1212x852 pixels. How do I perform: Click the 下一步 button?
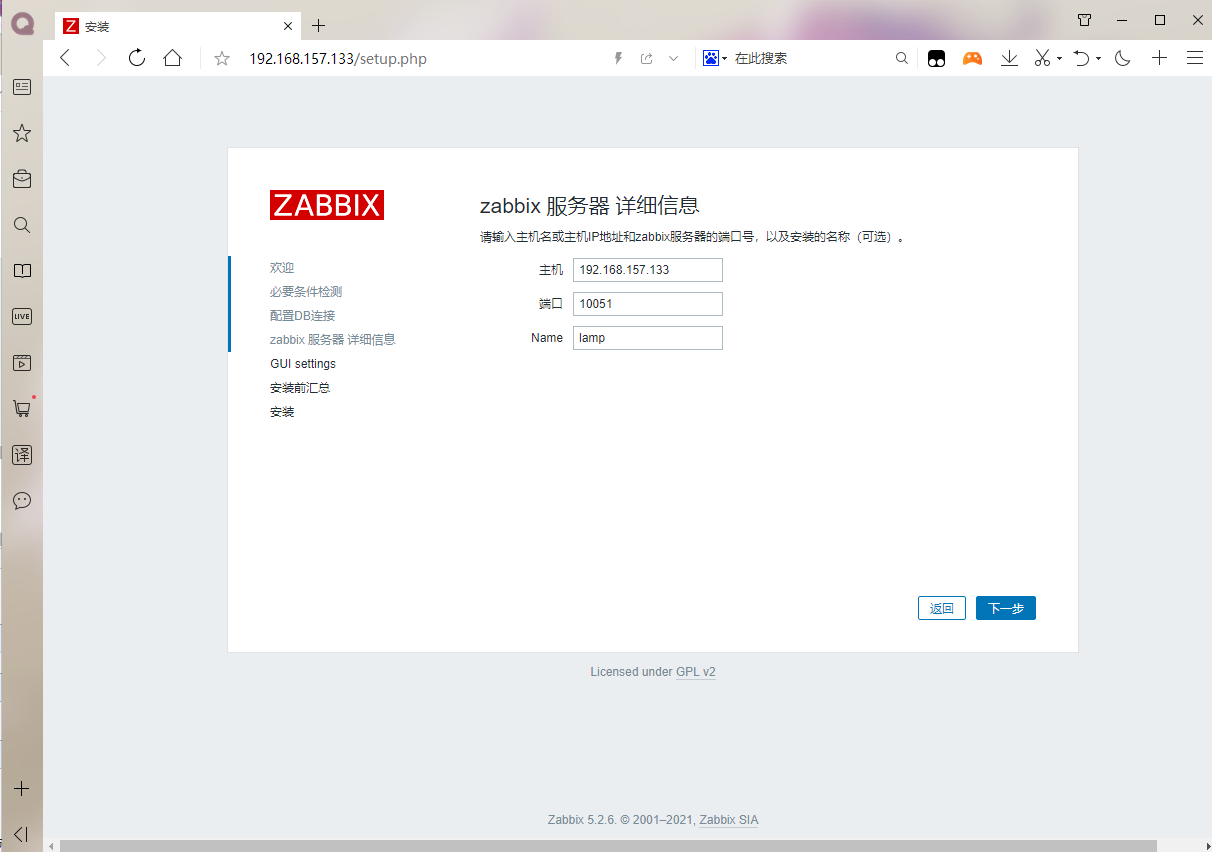[x=1006, y=608]
